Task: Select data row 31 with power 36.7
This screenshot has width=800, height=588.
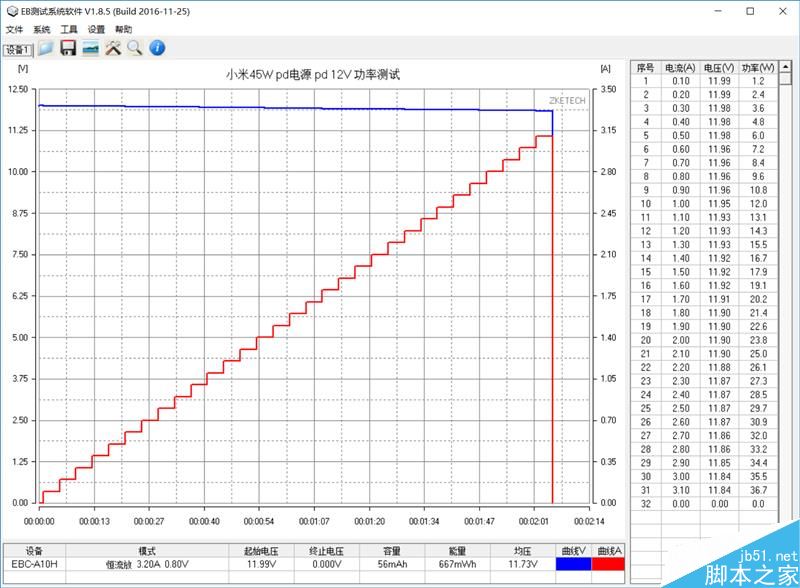Action: pos(705,490)
